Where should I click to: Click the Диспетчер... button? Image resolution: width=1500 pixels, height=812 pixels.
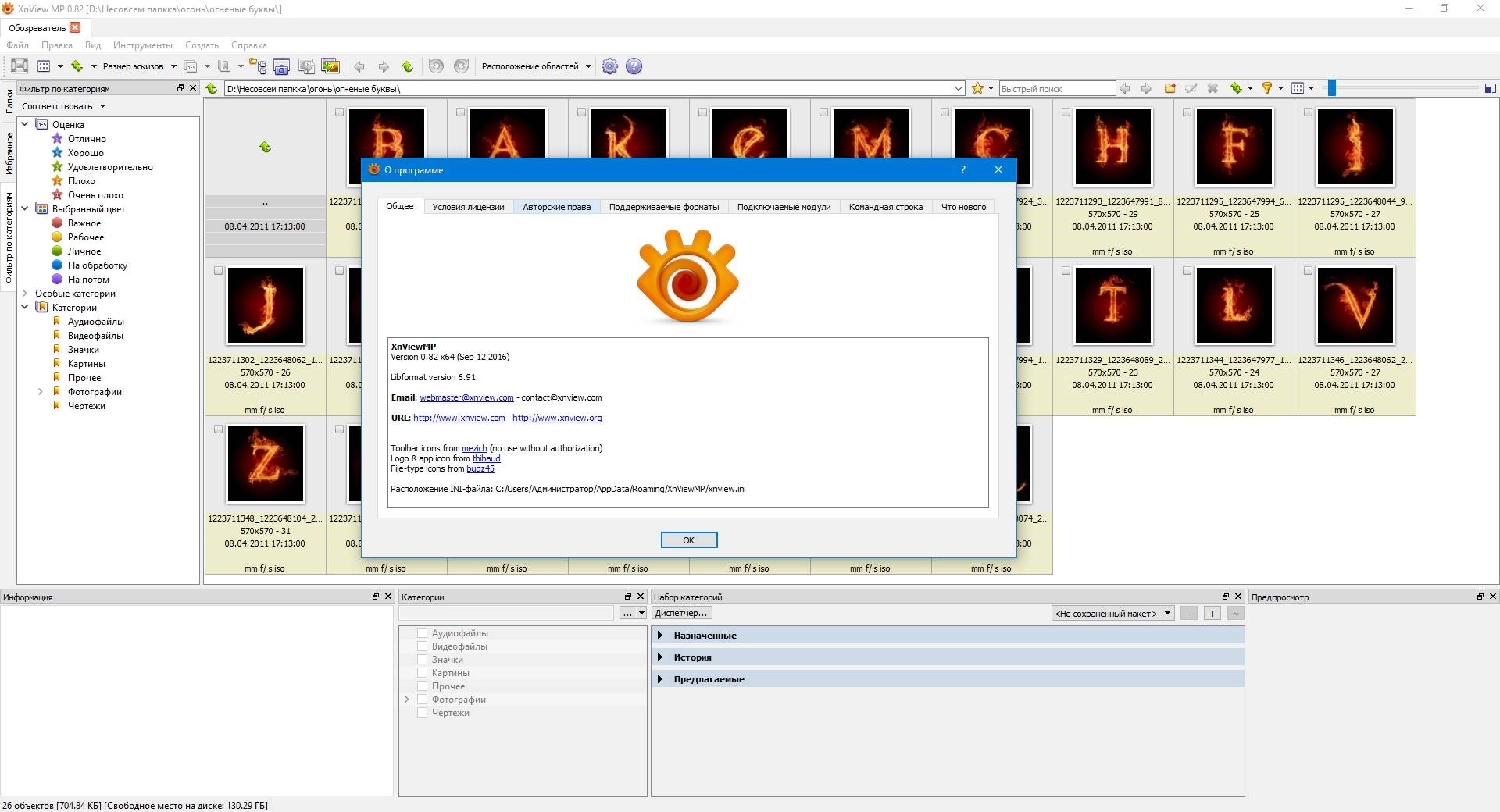pos(682,613)
